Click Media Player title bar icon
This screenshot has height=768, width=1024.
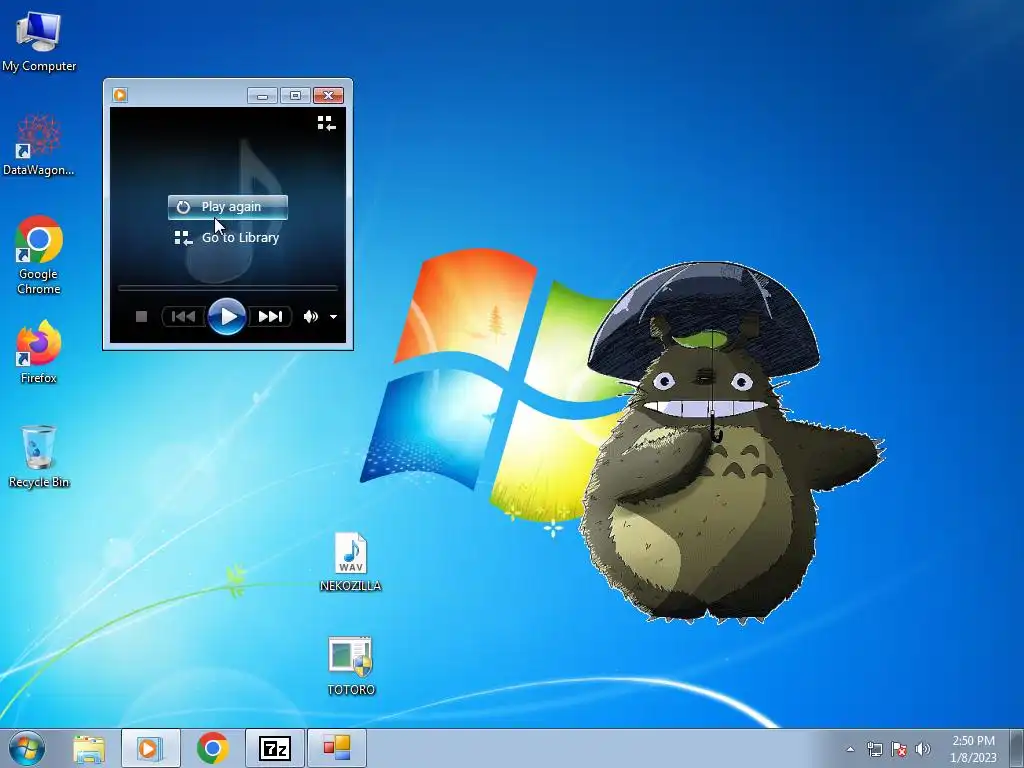click(x=120, y=95)
